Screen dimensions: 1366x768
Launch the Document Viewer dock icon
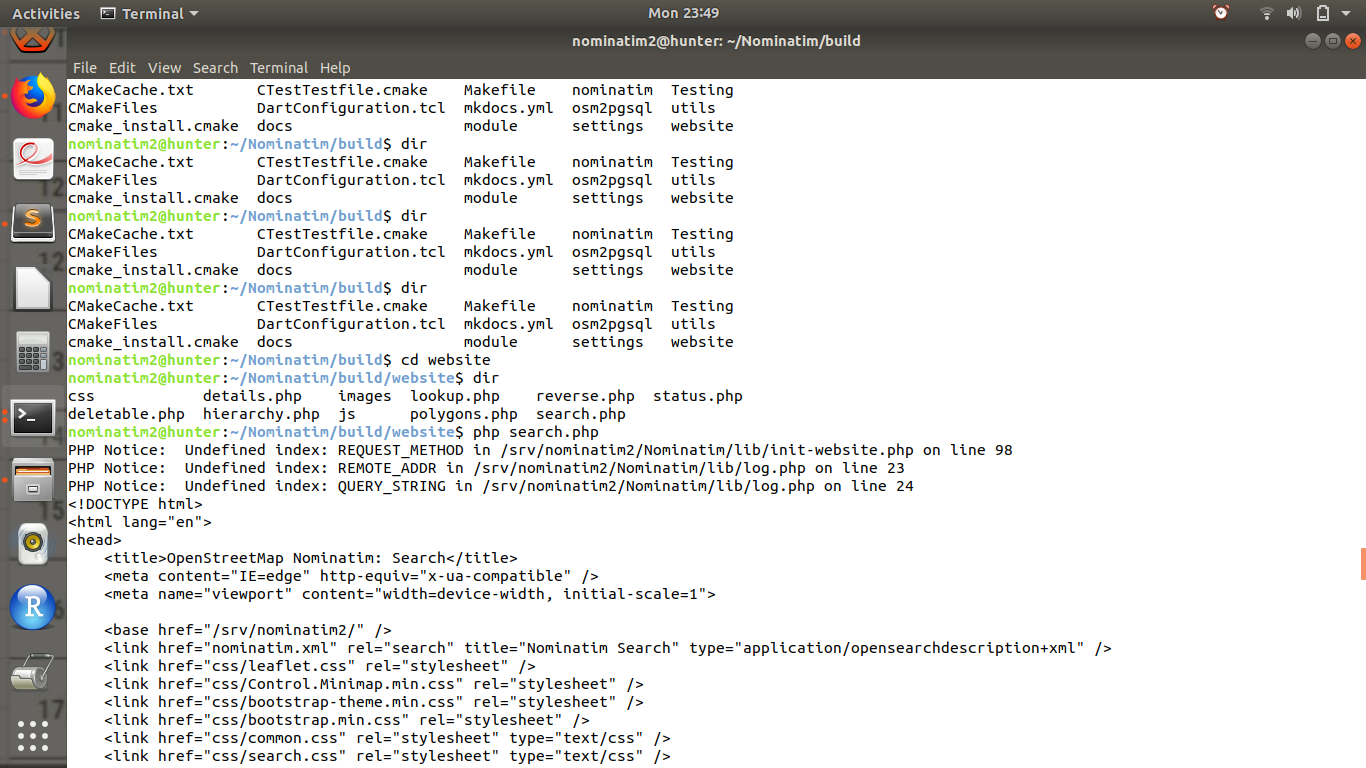(x=33, y=159)
